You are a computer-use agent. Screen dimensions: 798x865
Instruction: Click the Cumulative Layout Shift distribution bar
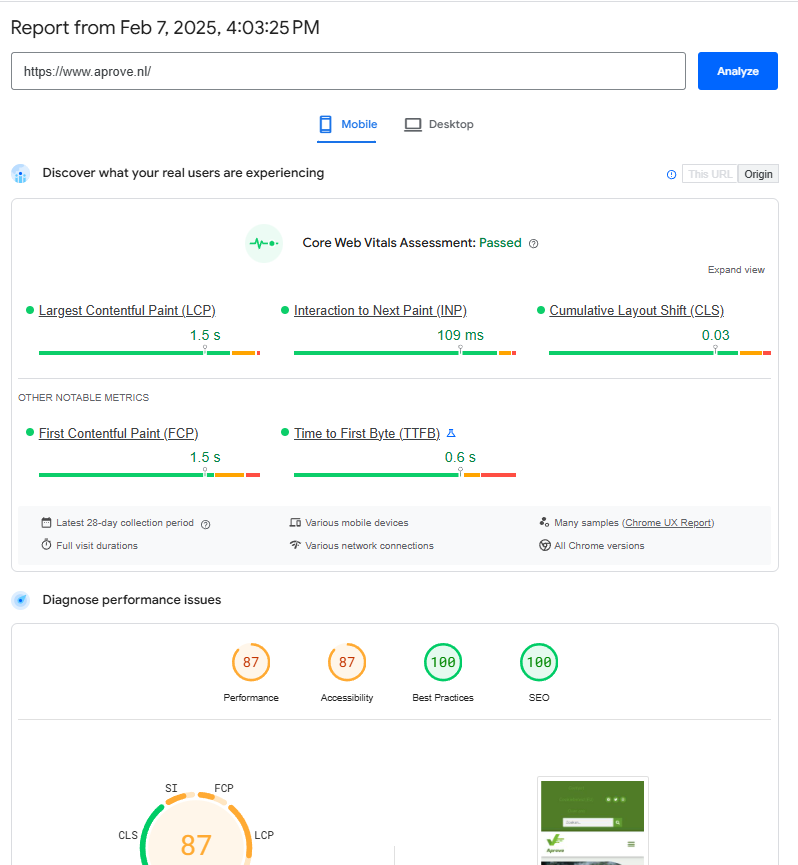coord(659,353)
